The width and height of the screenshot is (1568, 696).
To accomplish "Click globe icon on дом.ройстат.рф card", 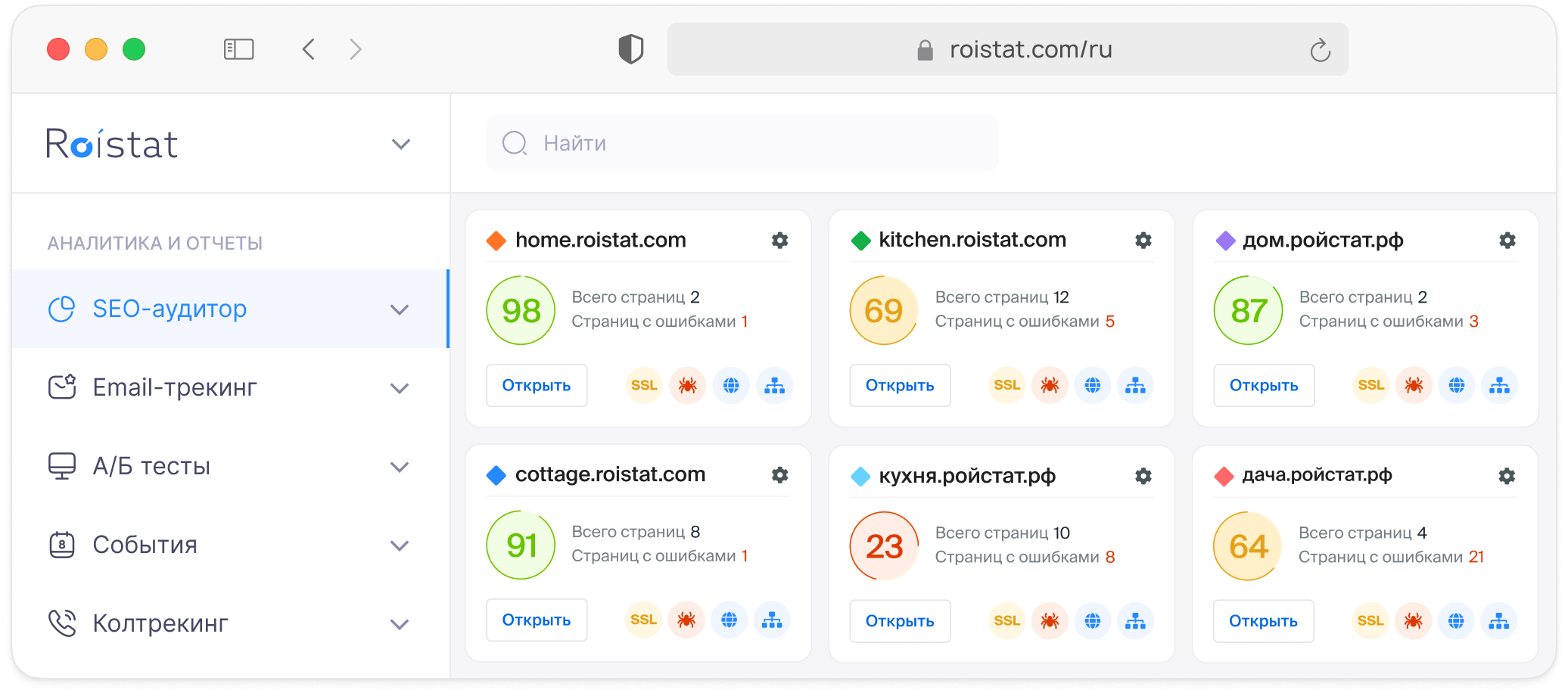I will pos(1457,386).
